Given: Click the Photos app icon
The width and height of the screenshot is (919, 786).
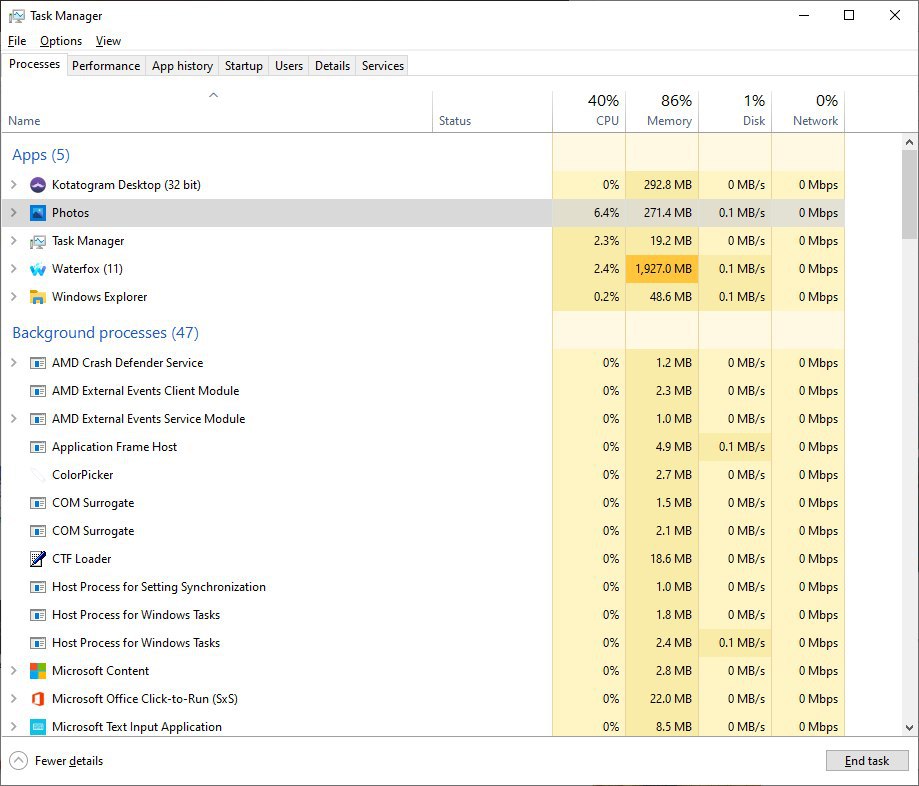Looking at the screenshot, I should pyautogui.click(x=38, y=213).
